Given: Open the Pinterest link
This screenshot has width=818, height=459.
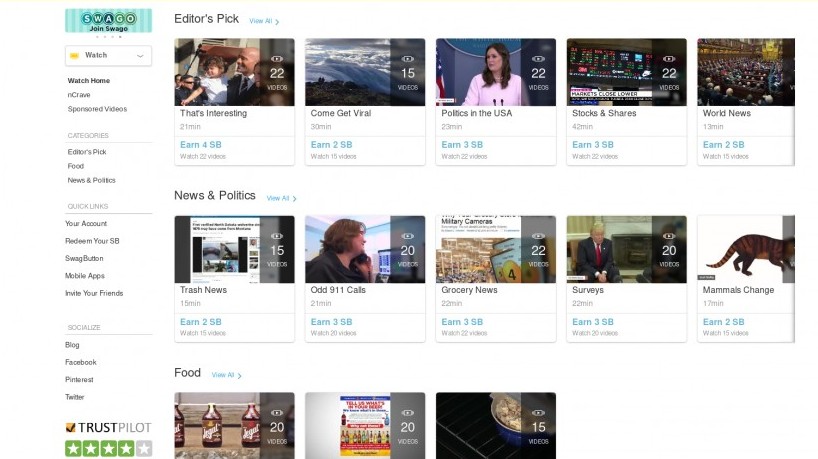Looking at the screenshot, I should tap(79, 380).
